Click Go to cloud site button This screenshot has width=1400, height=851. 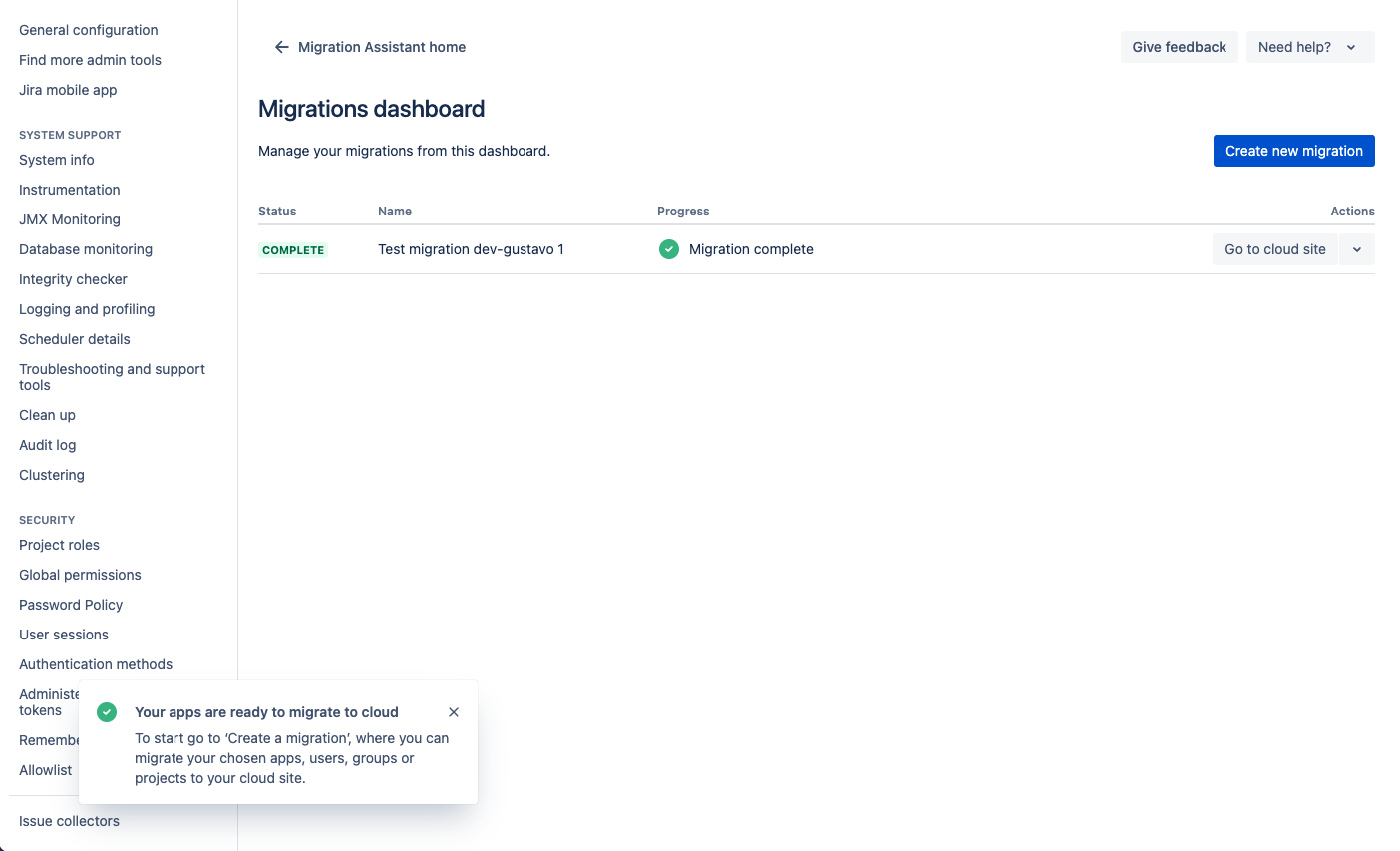(1274, 249)
